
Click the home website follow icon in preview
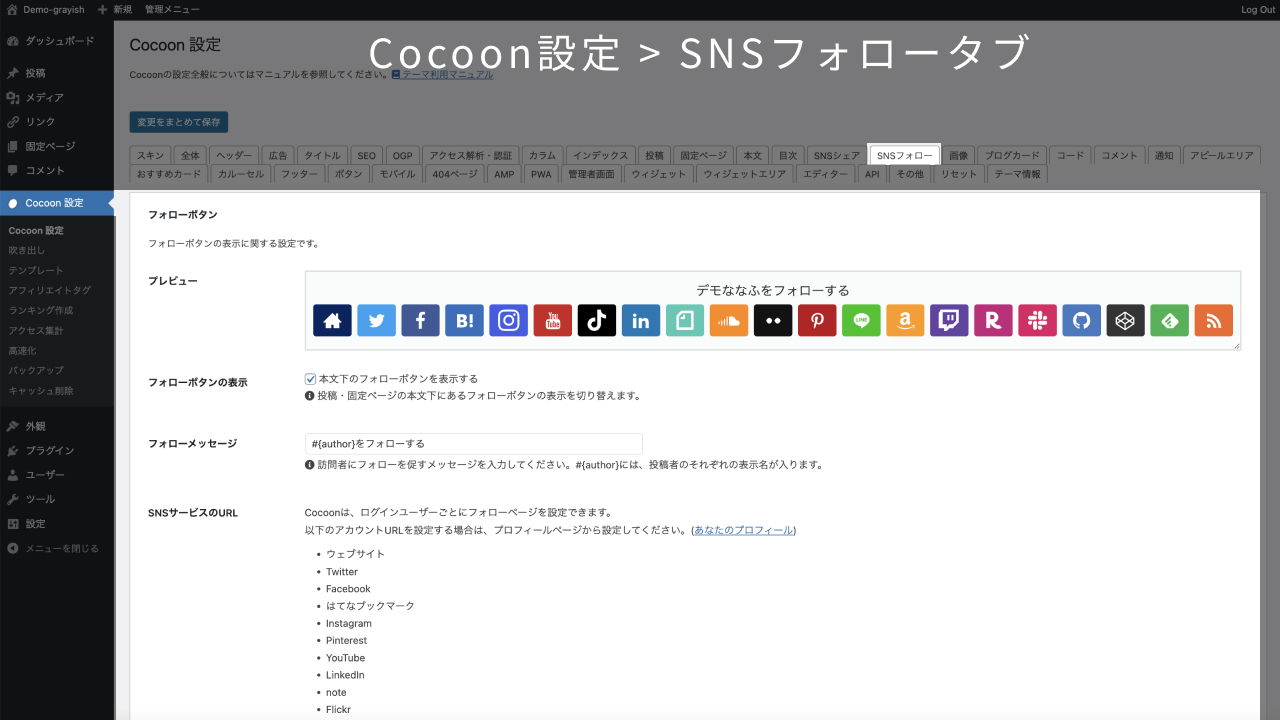pyautogui.click(x=332, y=320)
